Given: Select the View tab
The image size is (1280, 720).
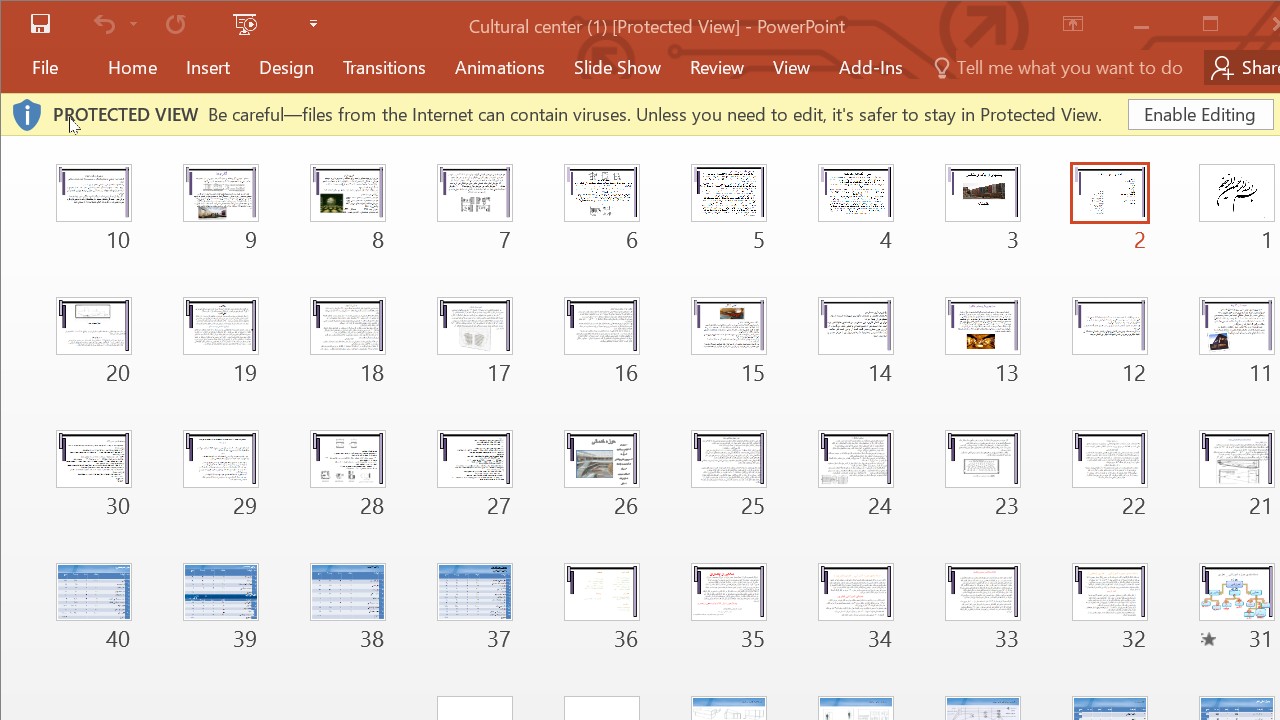Looking at the screenshot, I should (x=791, y=68).
